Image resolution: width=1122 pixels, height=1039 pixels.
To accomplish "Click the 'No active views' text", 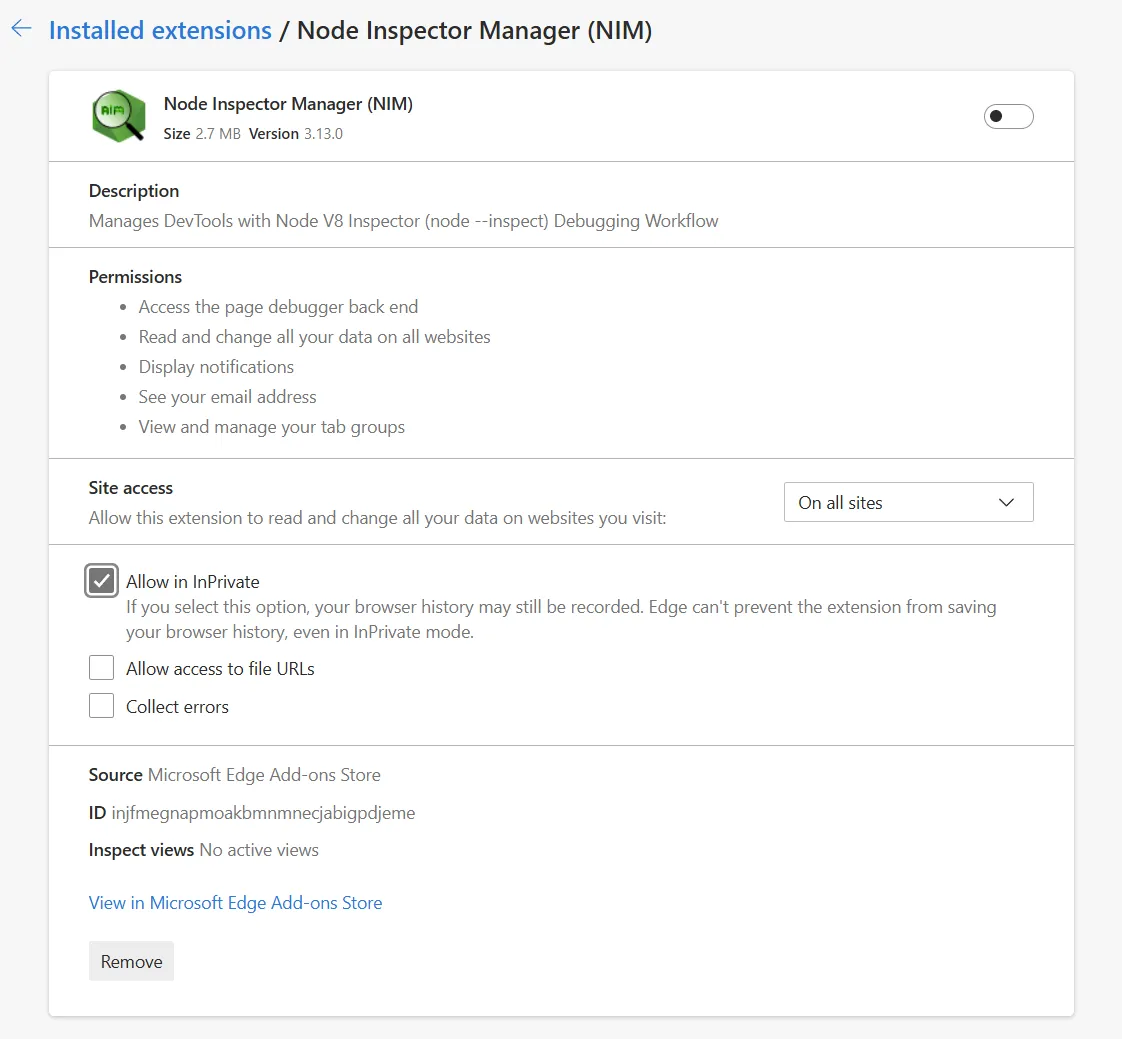I will pos(259,850).
